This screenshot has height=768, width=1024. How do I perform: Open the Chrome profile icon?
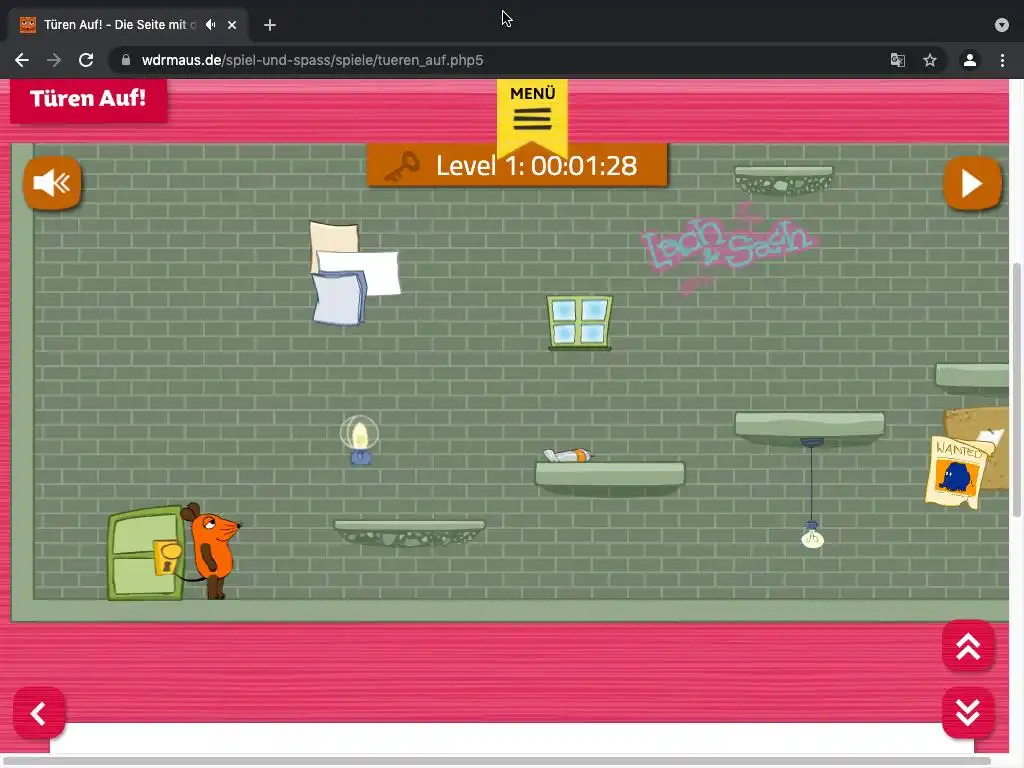970,60
